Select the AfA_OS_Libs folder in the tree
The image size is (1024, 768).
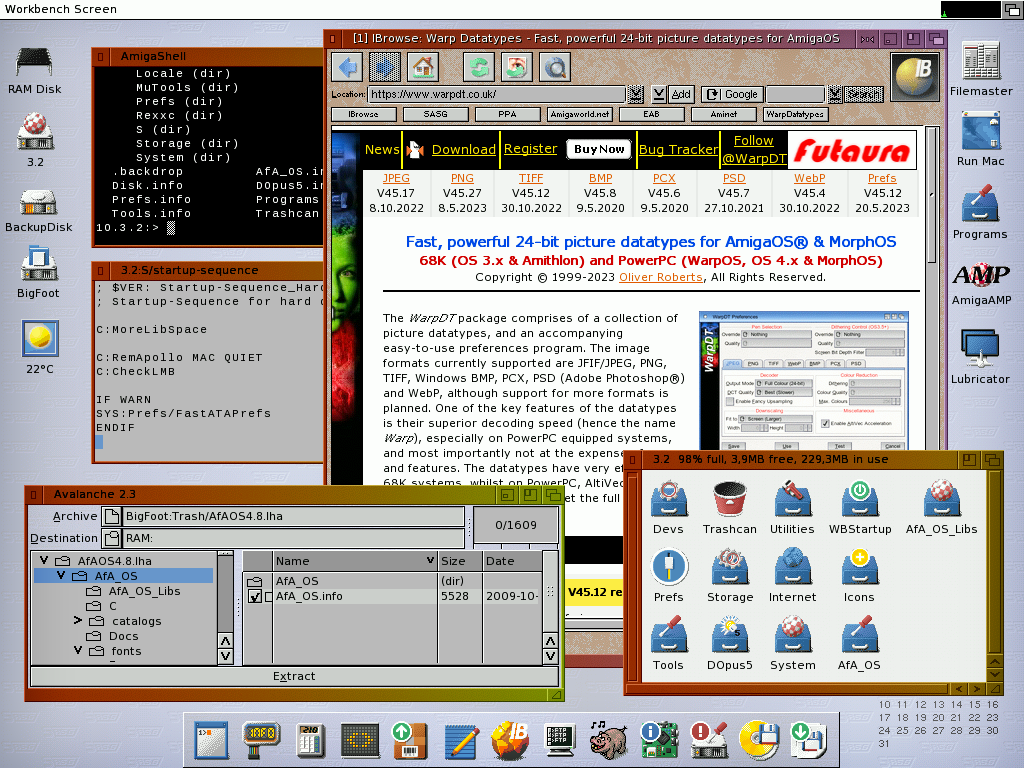(144, 591)
